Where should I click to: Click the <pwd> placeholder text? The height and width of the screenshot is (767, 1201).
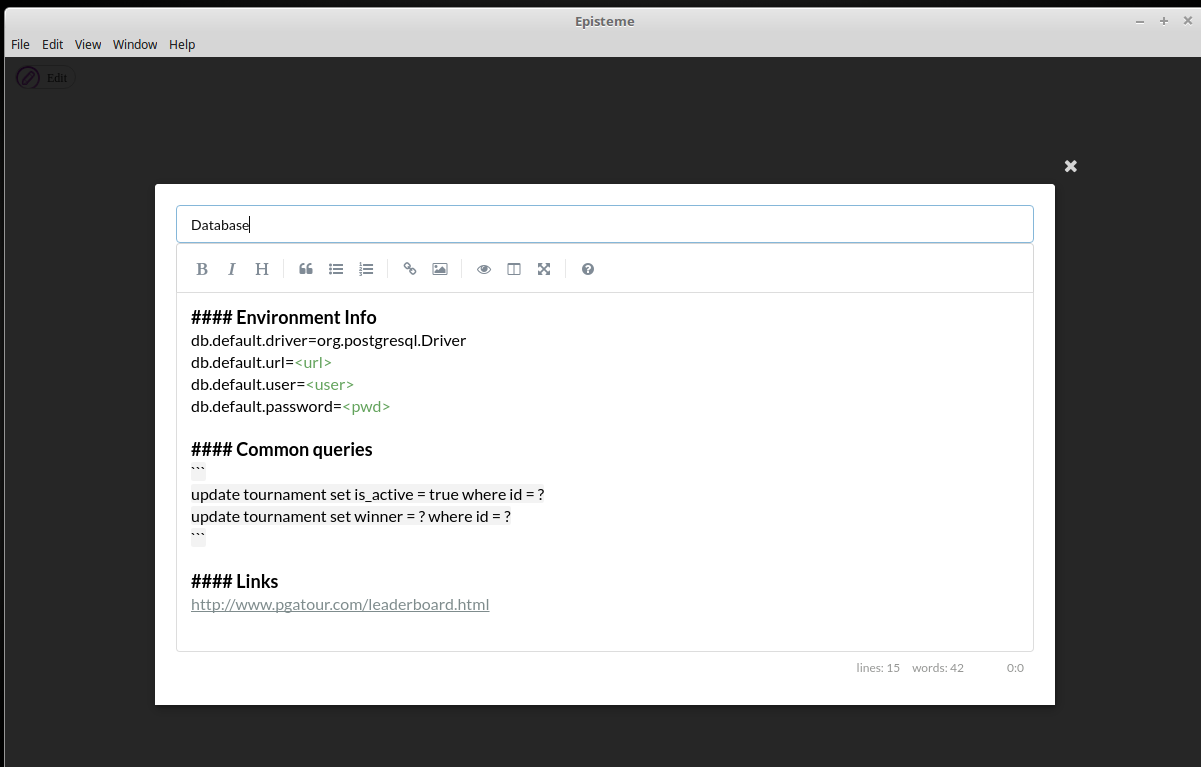[x=366, y=406]
